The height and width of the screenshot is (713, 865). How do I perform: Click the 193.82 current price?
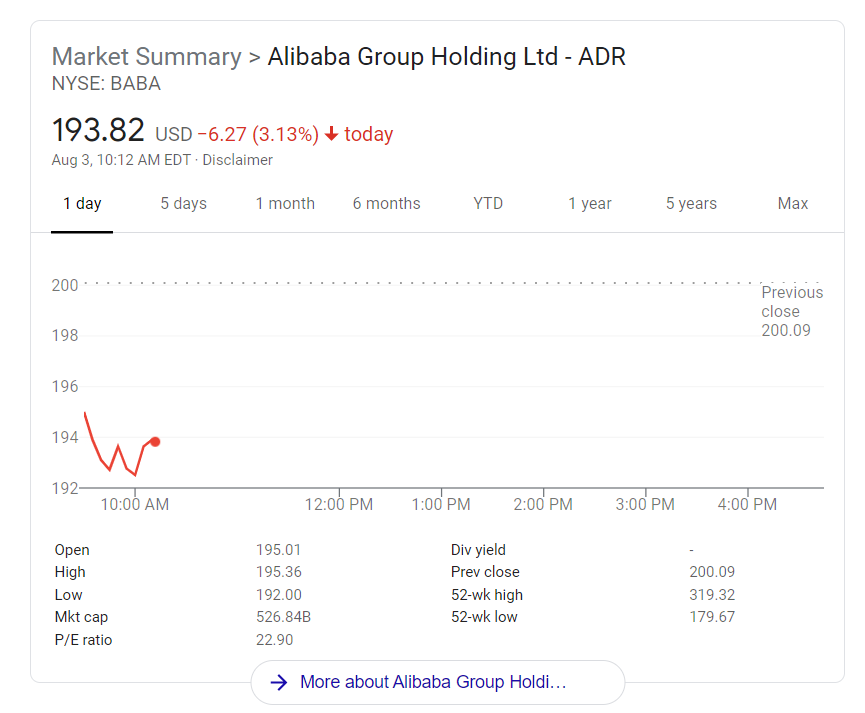(x=98, y=131)
